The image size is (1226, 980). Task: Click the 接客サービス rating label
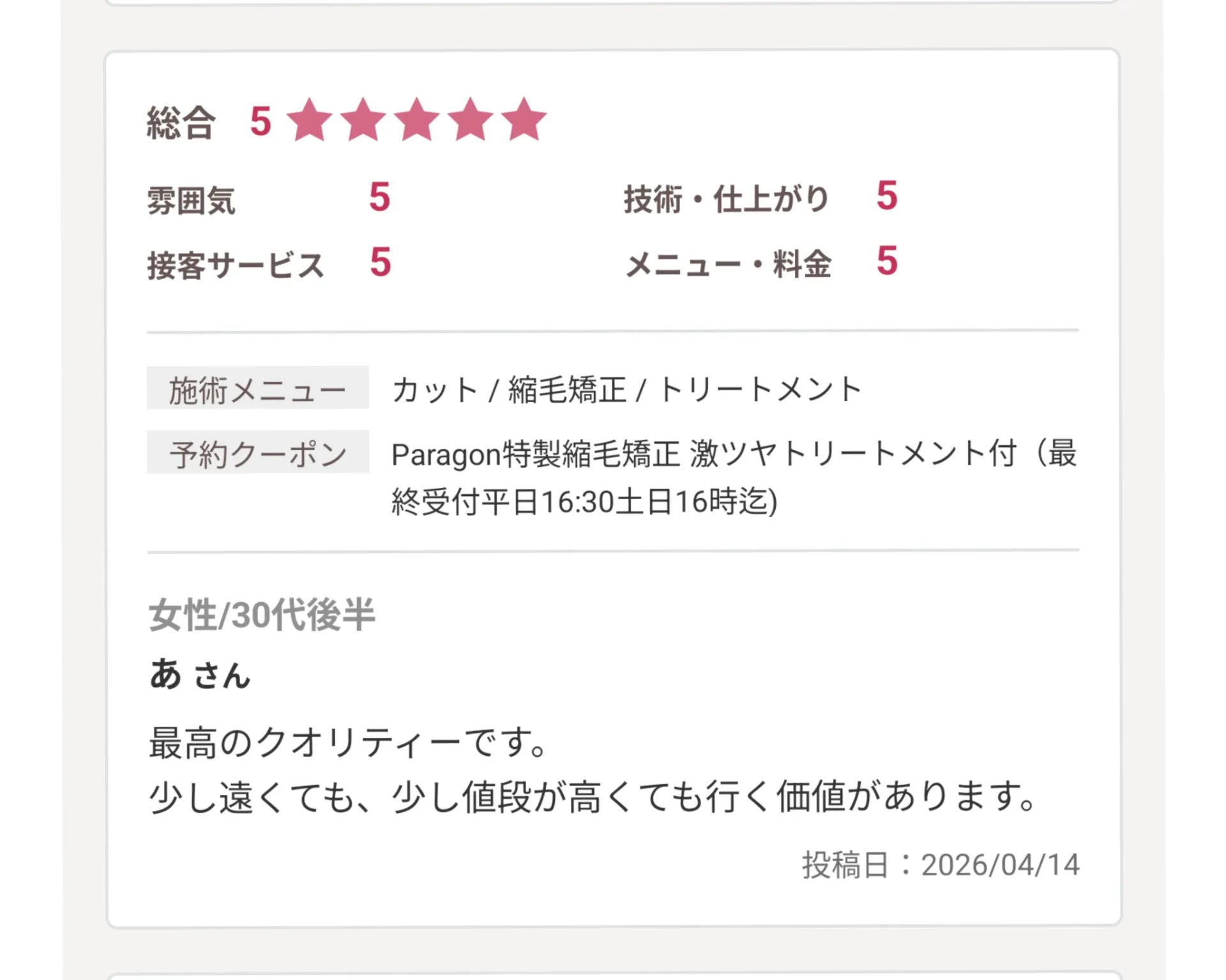tap(236, 265)
